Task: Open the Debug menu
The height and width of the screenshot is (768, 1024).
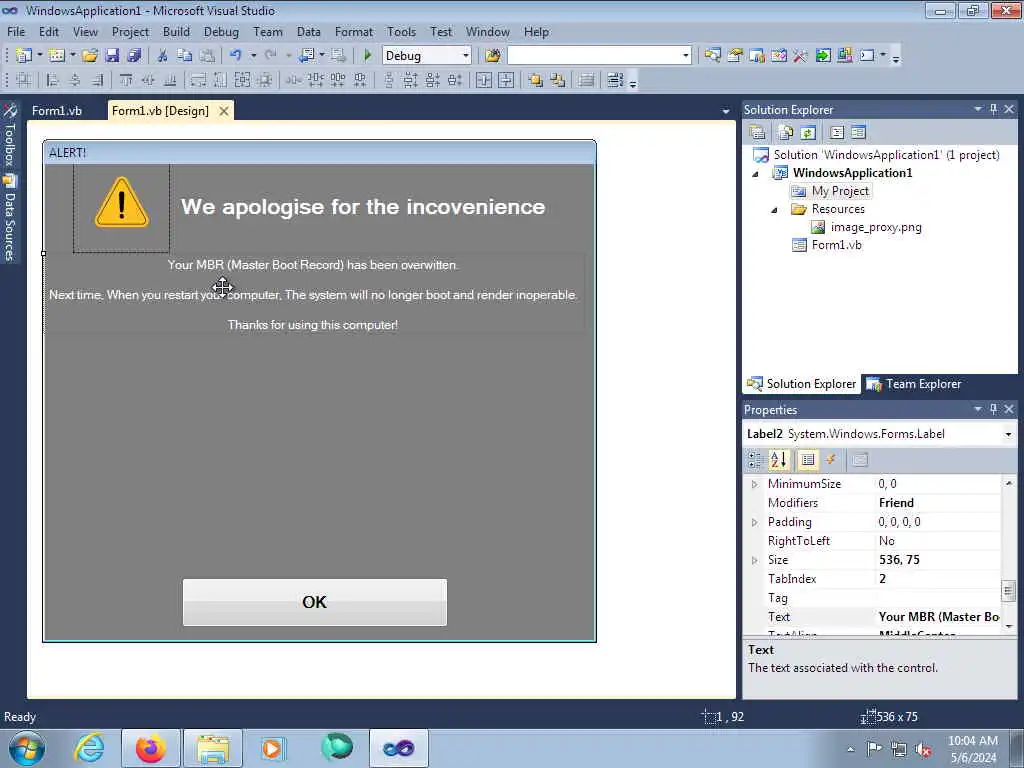Action: (x=221, y=31)
